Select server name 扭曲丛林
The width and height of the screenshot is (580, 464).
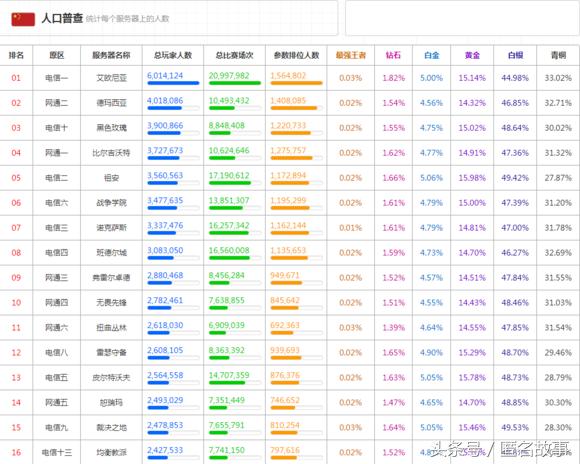(x=111, y=328)
